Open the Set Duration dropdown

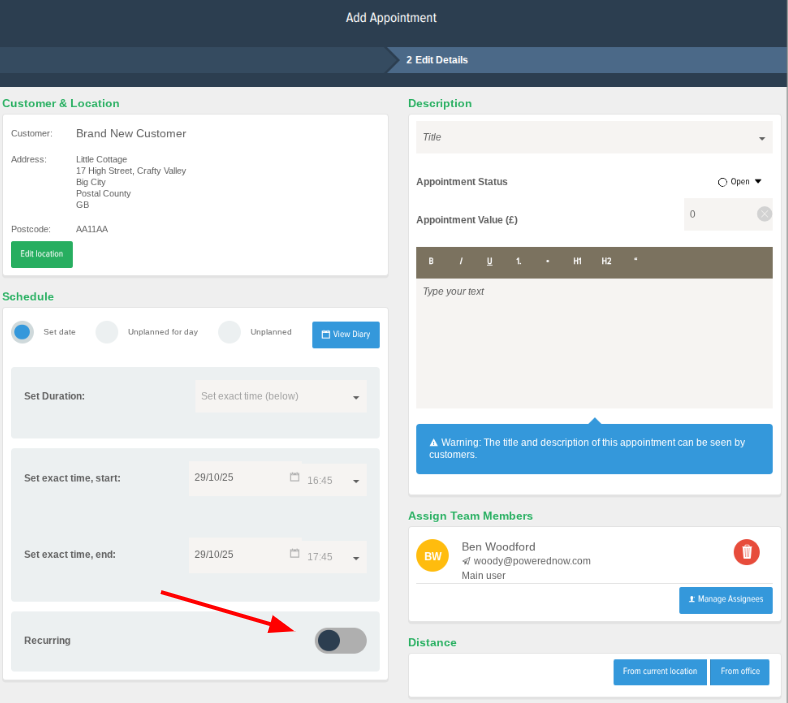(x=281, y=396)
